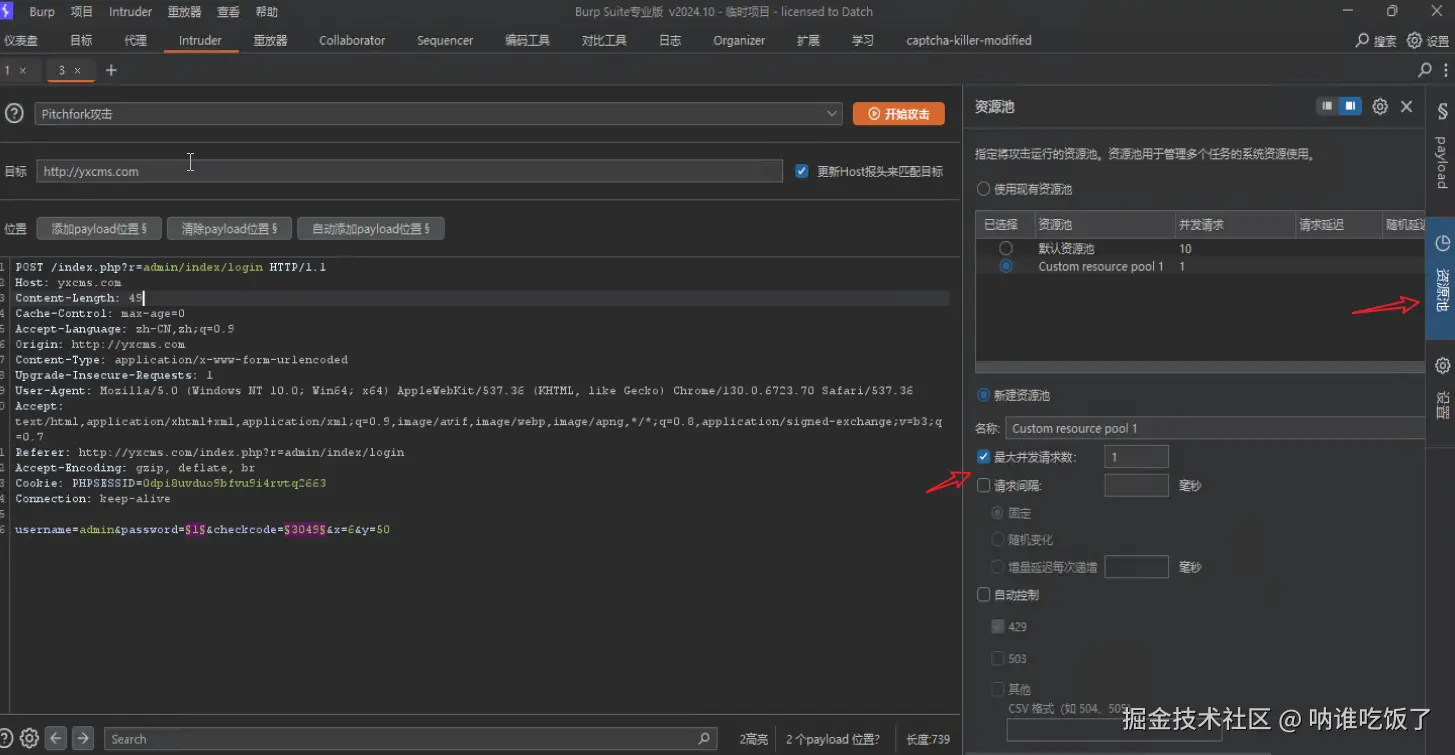Switch to the Organizer tab
Screen dimensions: 1455x755
coord(739,41)
